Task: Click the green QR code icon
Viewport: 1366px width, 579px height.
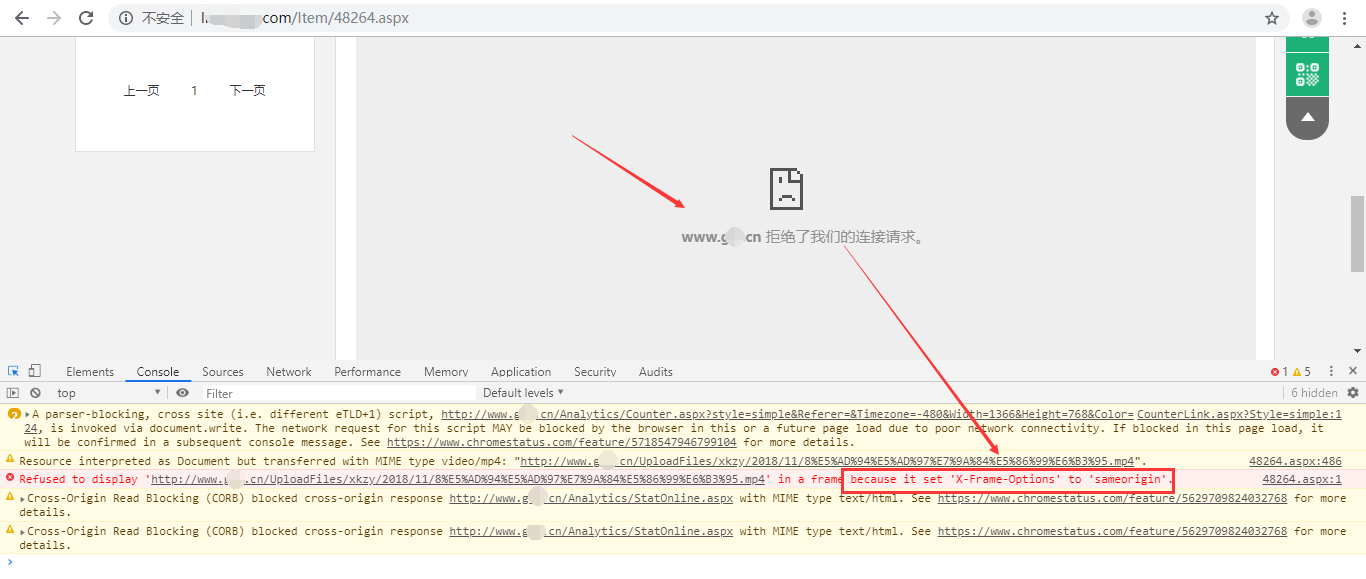Action: pyautogui.click(x=1307, y=75)
